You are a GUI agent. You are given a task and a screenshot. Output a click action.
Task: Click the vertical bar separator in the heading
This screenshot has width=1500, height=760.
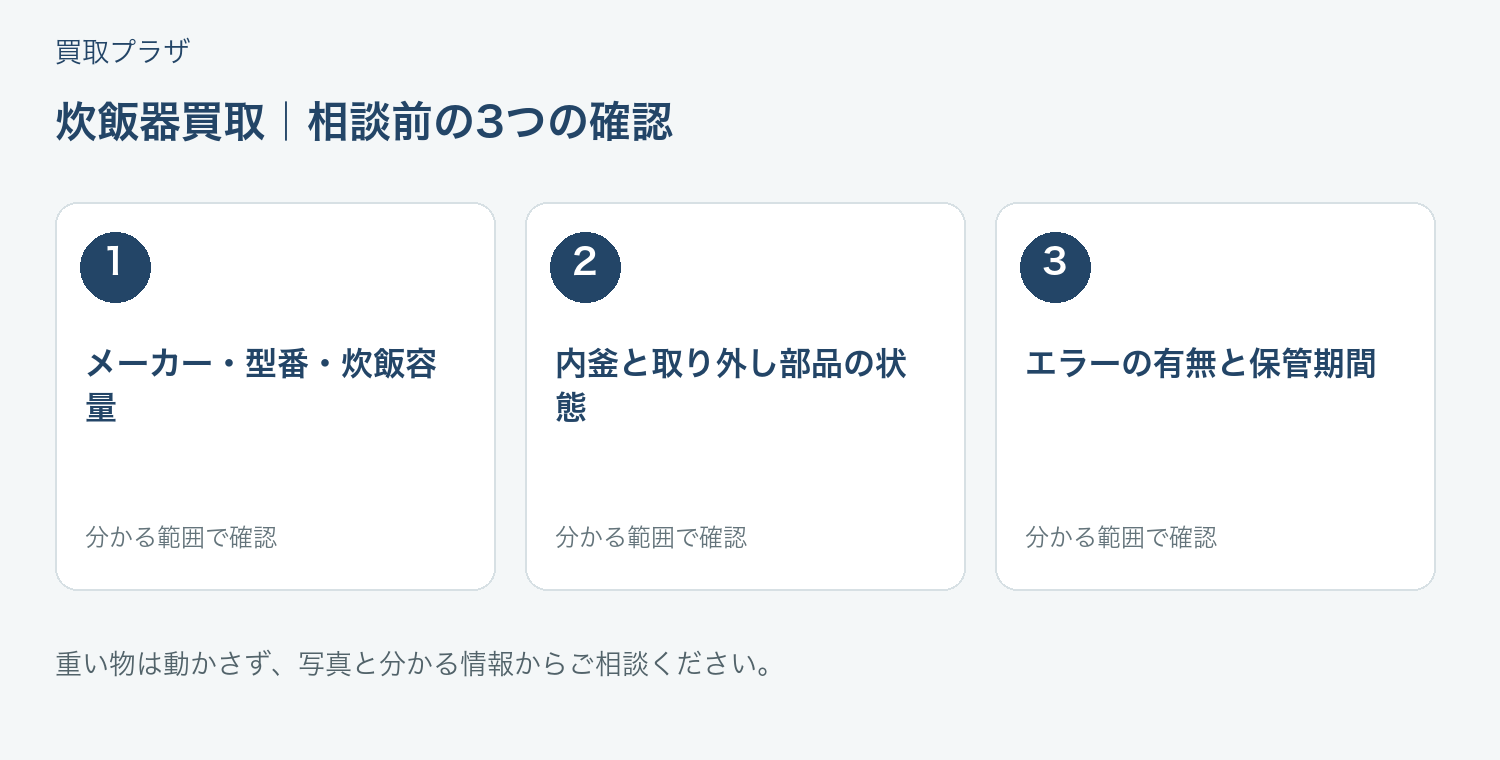tap(287, 123)
